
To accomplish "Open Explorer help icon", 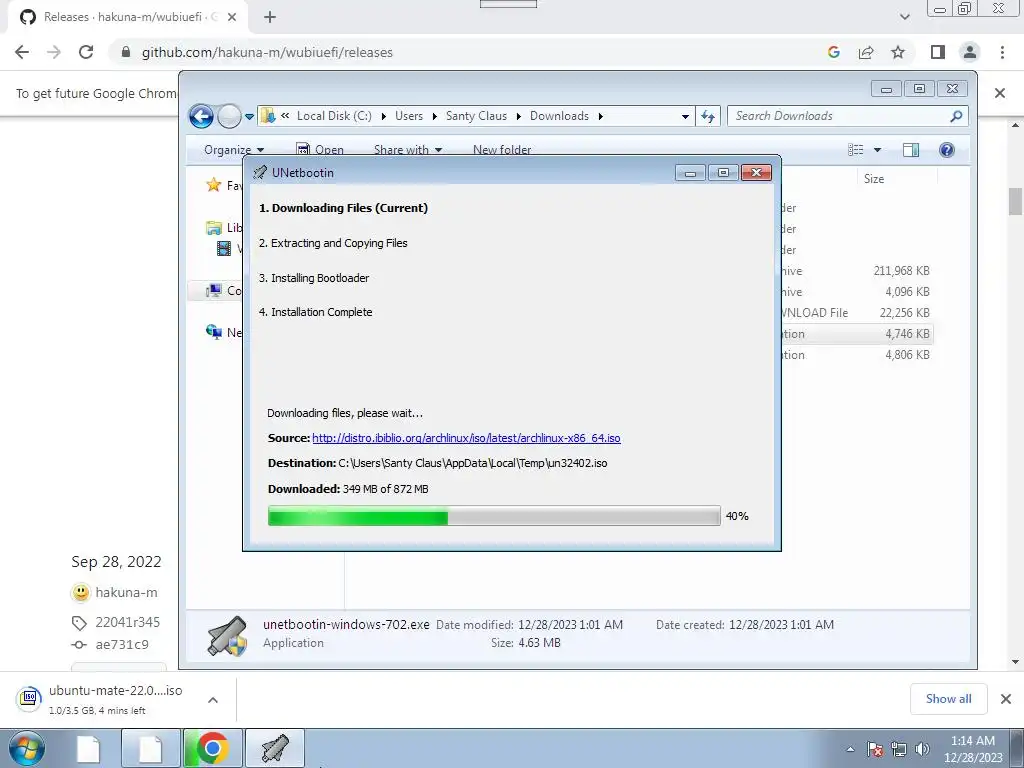I will pyautogui.click(x=946, y=150).
